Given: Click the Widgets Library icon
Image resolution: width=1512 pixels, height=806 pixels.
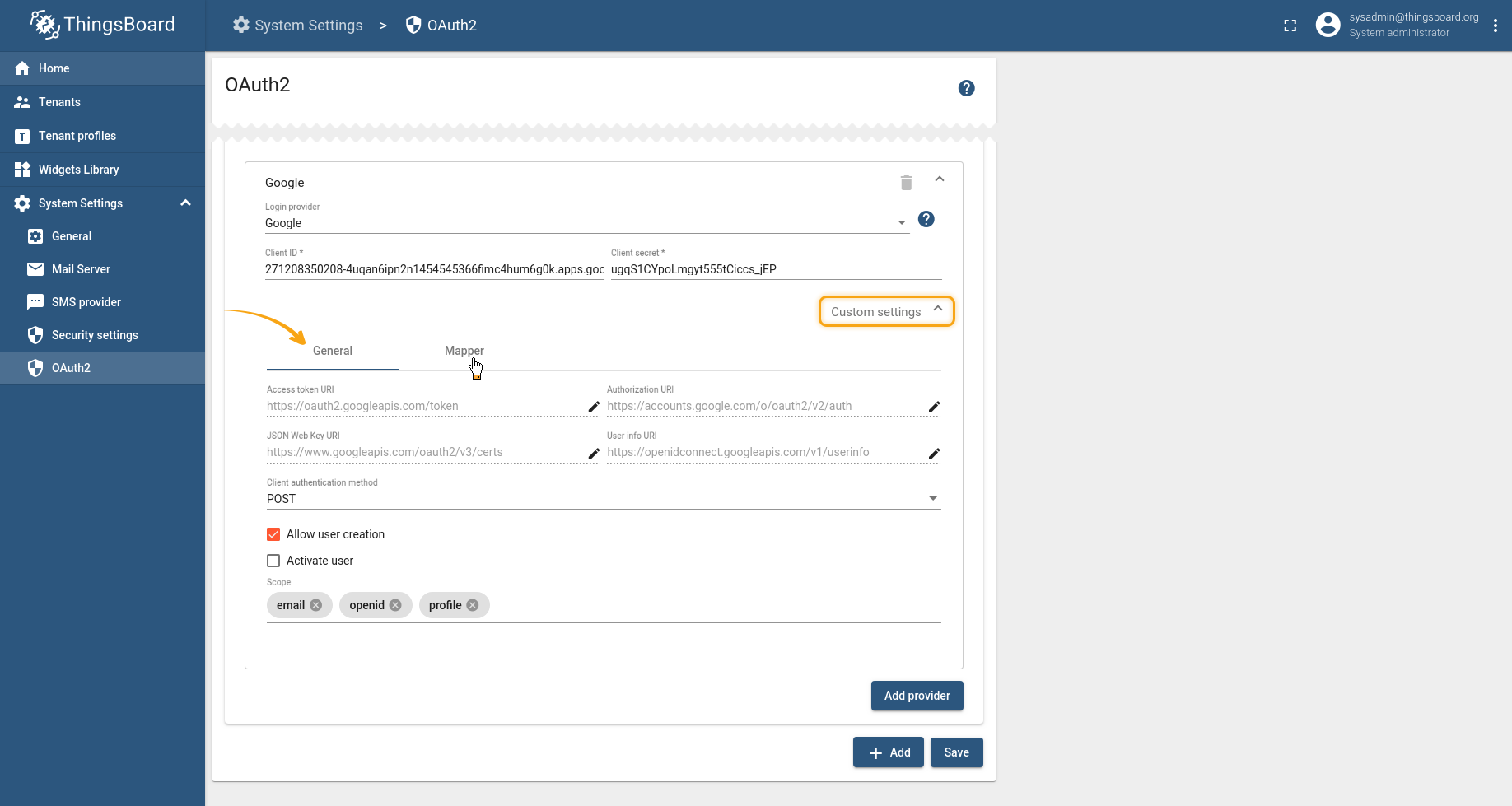Looking at the screenshot, I should [22, 170].
